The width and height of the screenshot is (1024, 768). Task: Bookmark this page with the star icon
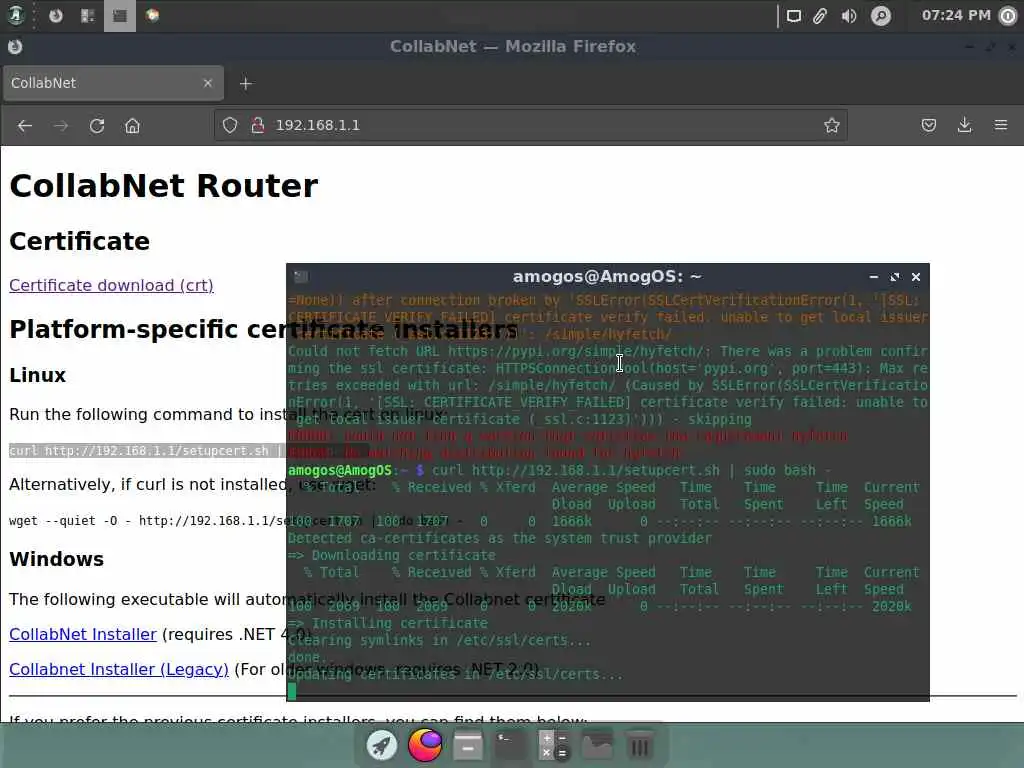click(x=831, y=125)
